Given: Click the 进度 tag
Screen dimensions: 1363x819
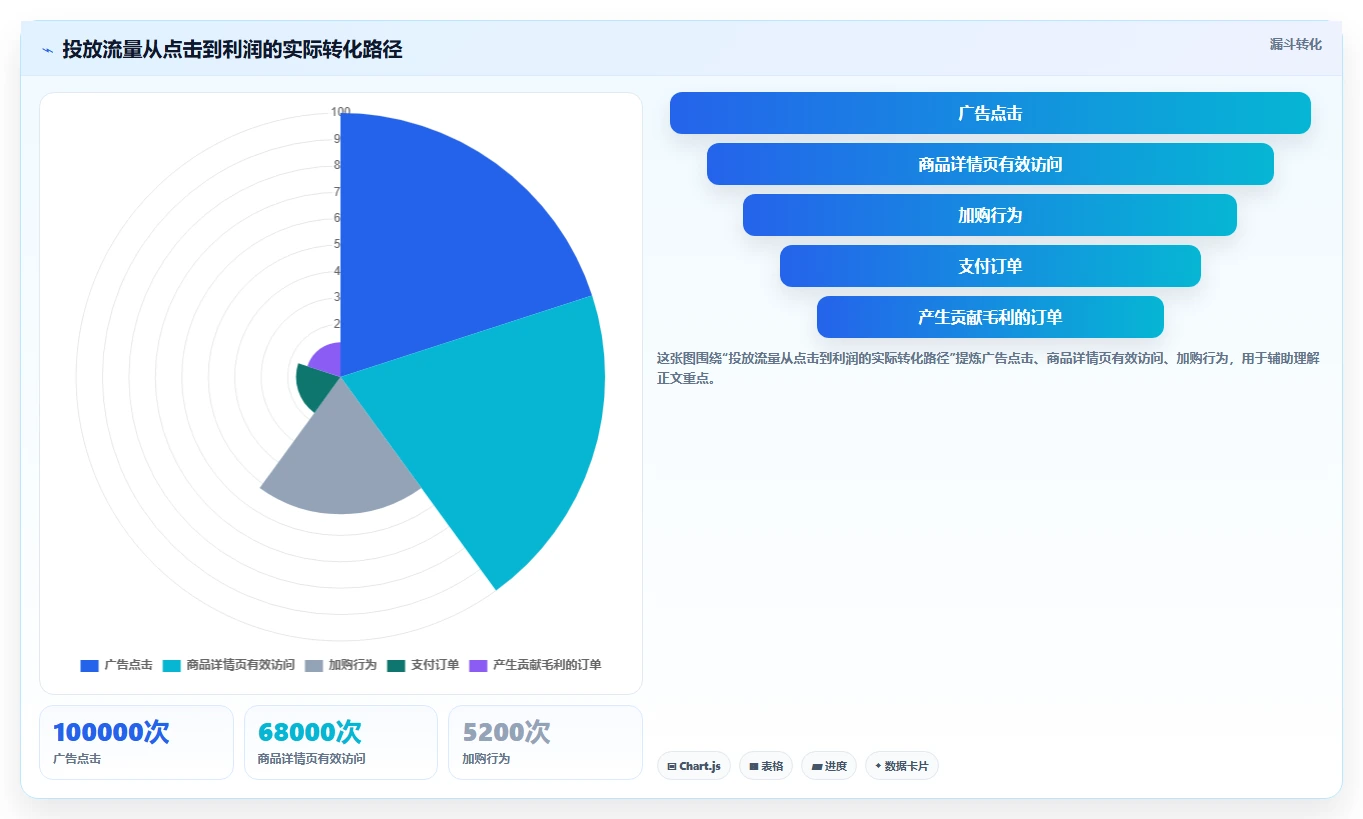Looking at the screenshot, I should 829,766.
